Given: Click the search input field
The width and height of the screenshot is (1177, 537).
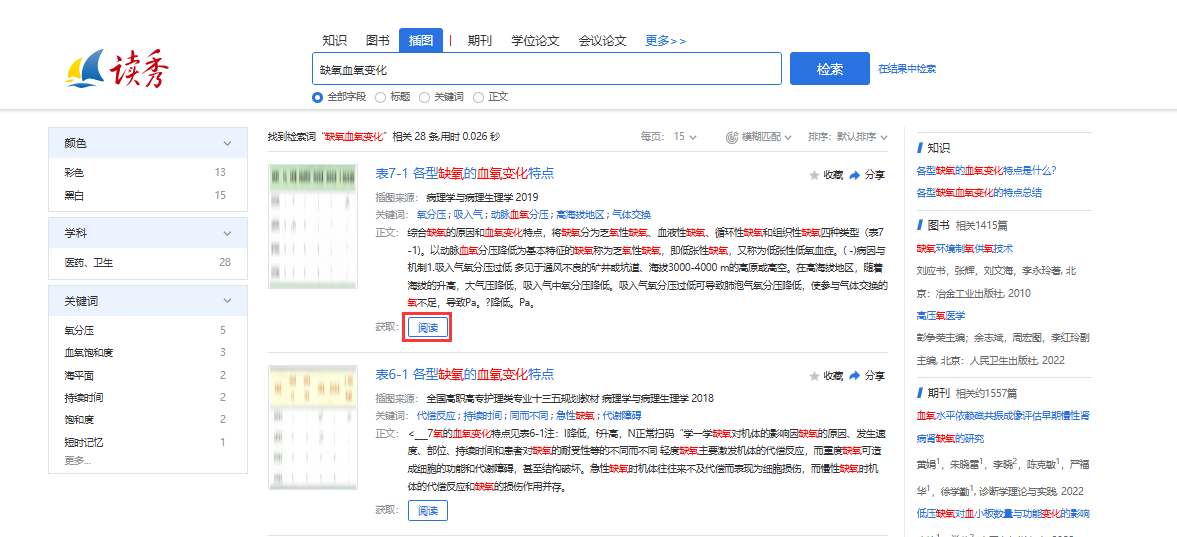Looking at the screenshot, I should tap(546, 69).
